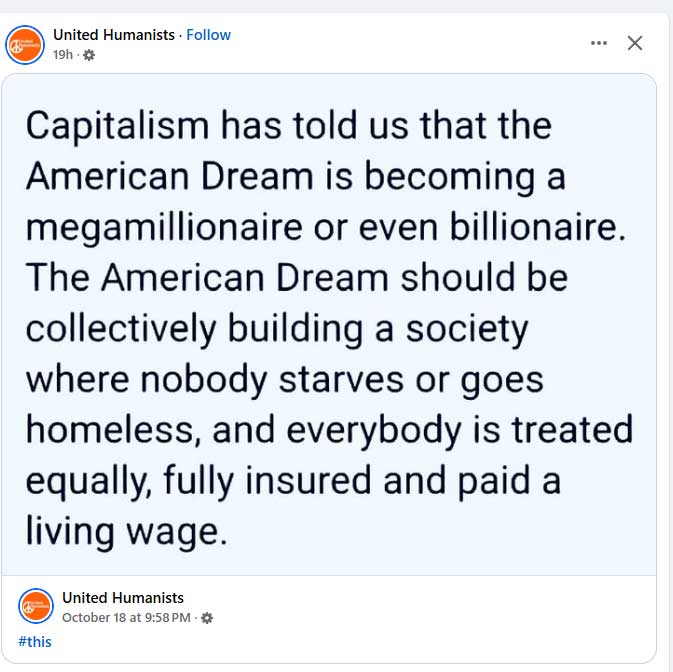Click the word megamillionaire in the image
This screenshot has width=673, height=672.
(x=164, y=228)
